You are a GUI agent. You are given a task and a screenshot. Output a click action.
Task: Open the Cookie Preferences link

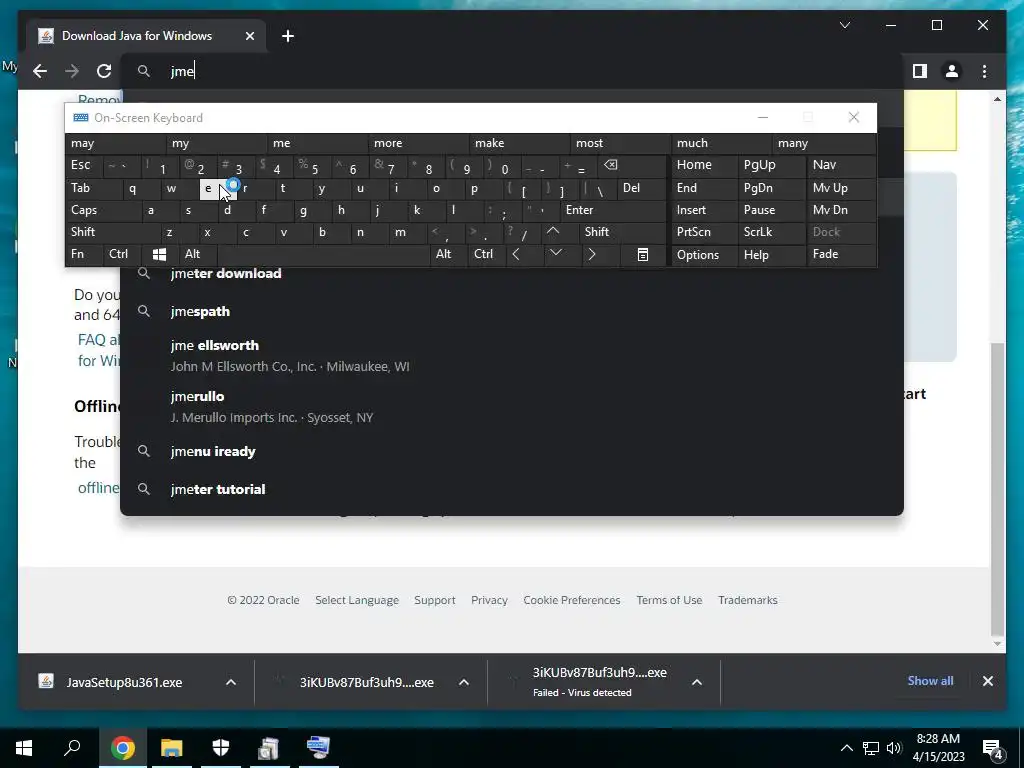571,600
